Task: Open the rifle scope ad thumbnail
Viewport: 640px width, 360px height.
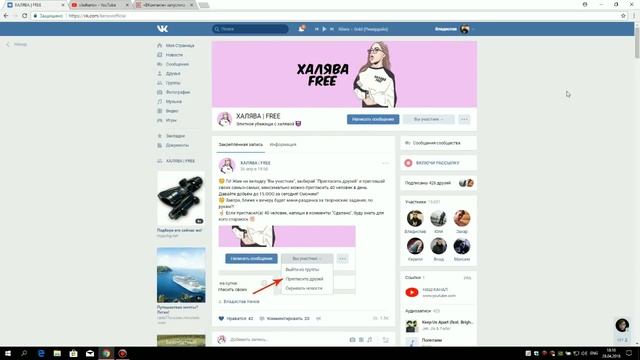Action: (x=181, y=198)
